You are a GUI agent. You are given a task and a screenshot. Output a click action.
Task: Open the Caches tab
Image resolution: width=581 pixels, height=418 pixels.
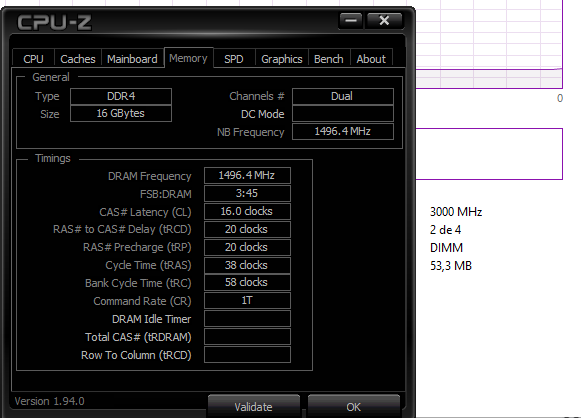pos(78,59)
